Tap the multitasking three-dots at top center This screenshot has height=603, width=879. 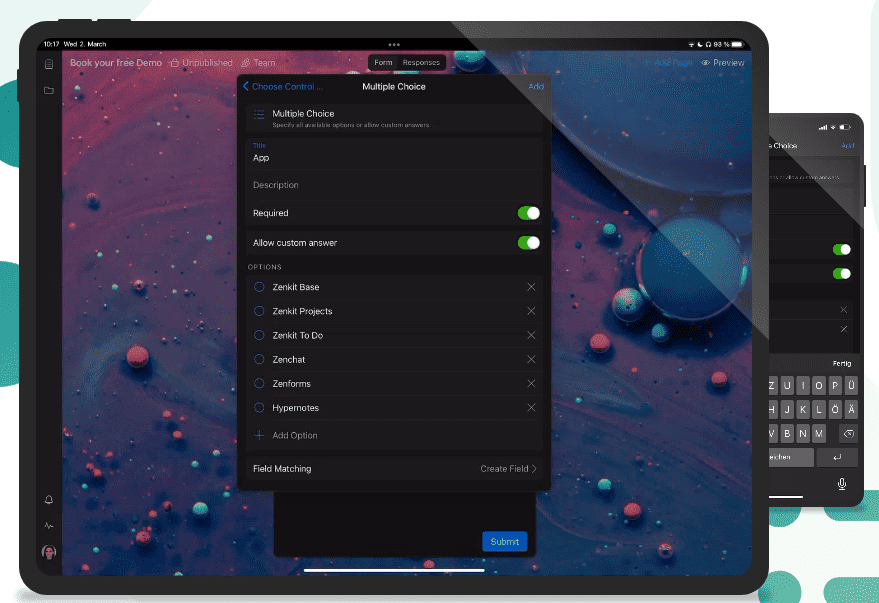394,44
